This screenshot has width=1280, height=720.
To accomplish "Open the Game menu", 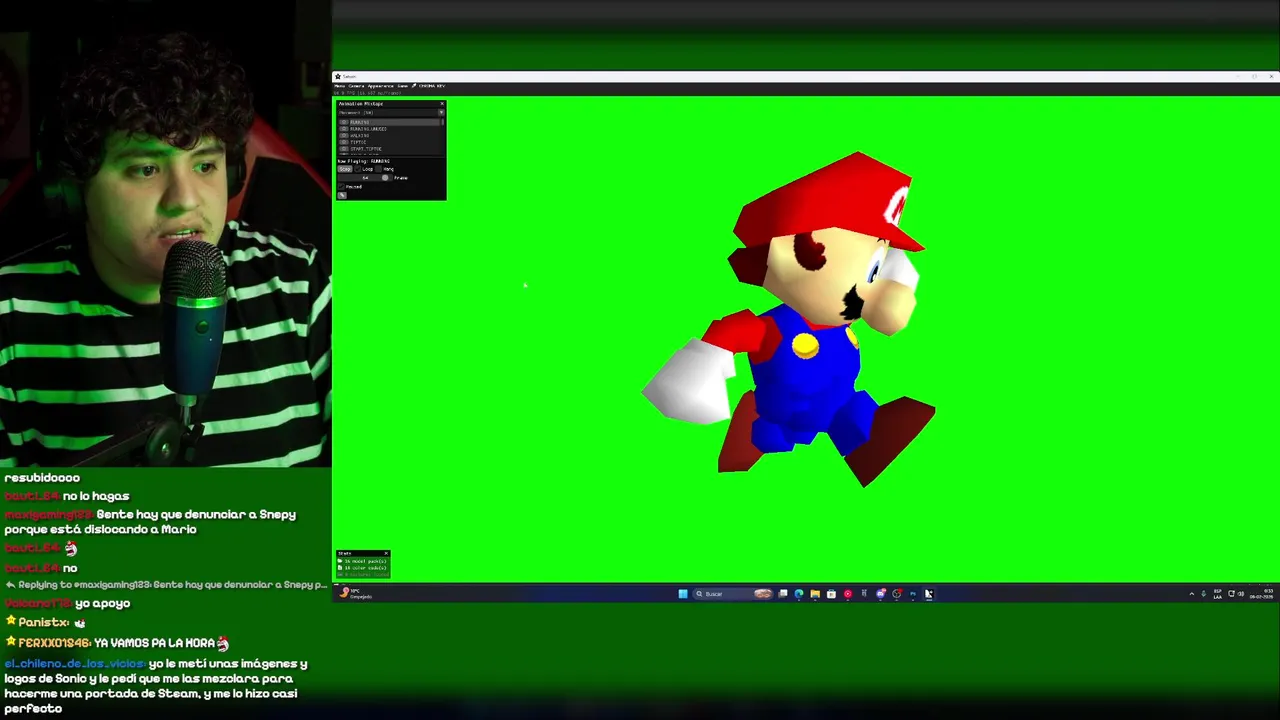I will (403, 86).
